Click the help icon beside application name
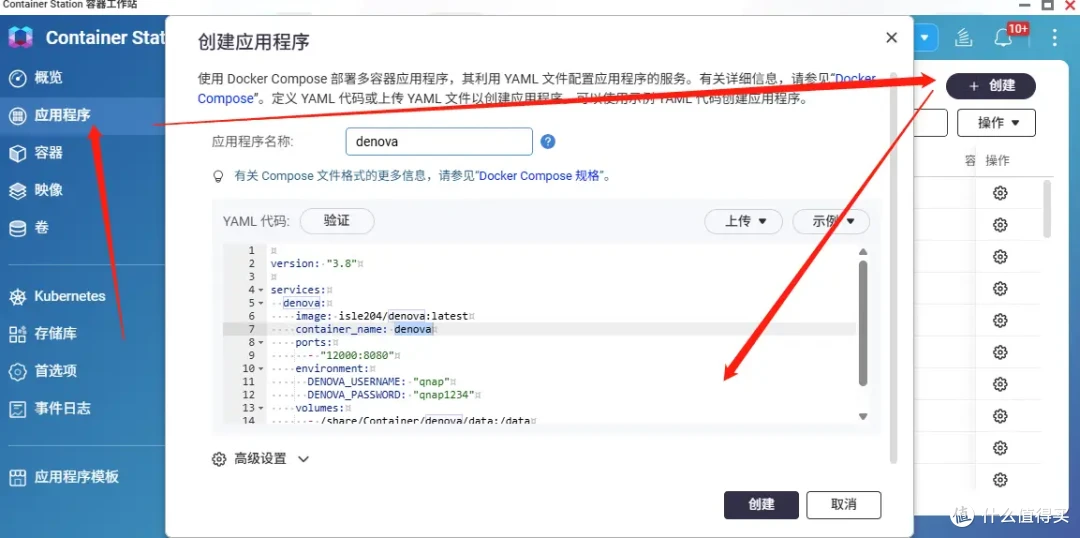Image resolution: width=1080 pixels, height=538 pixels. [x=548, y=142]
